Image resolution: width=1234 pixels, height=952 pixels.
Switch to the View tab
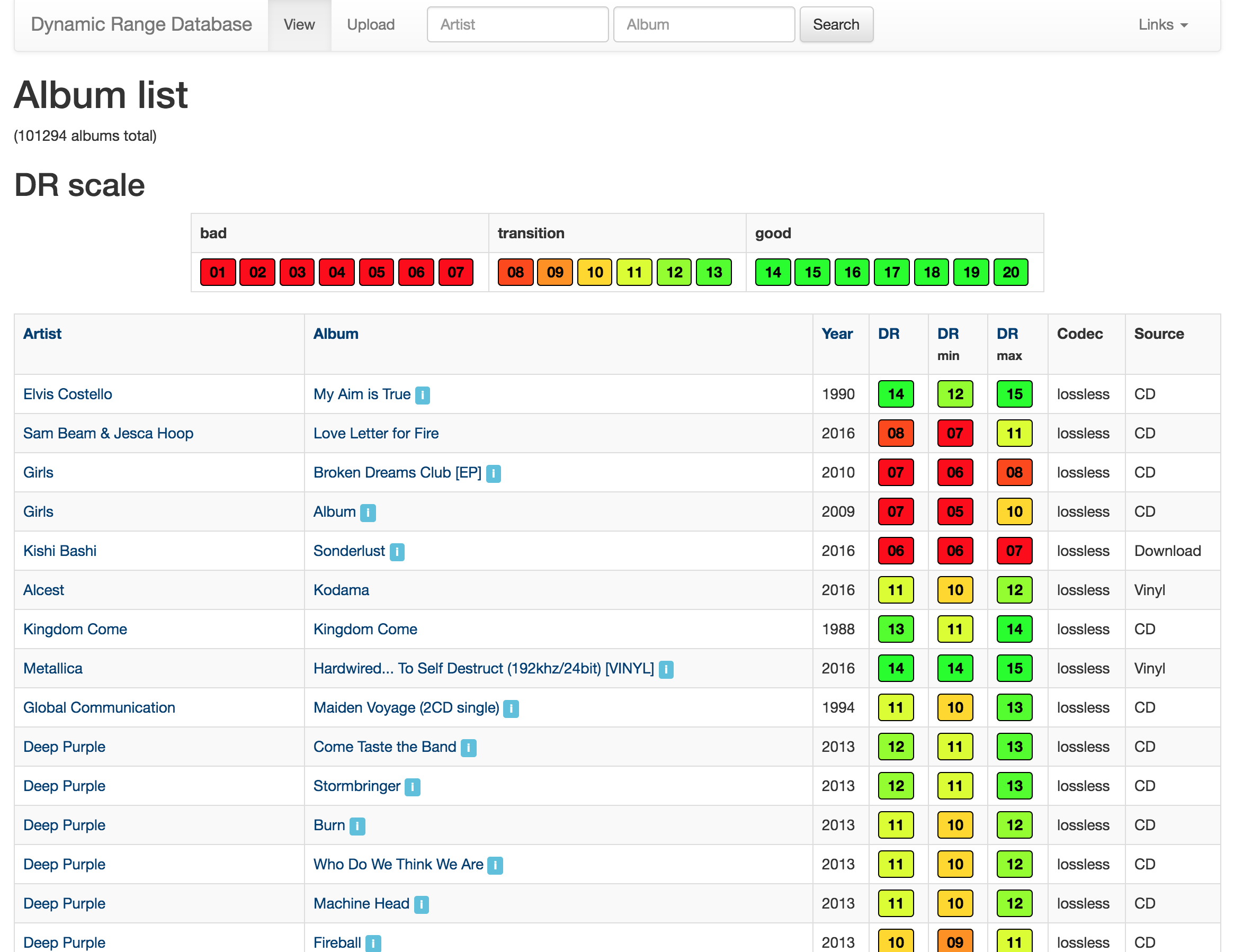coord(299,25)
